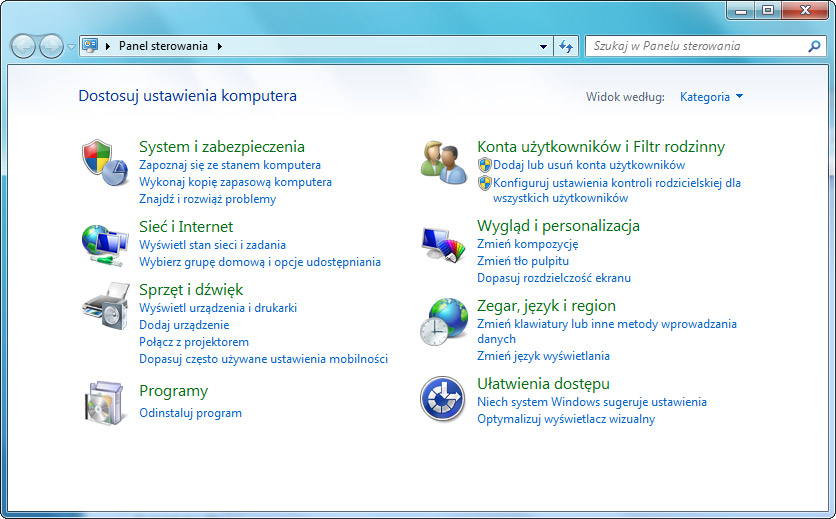Image resolution: width=836 pixels, height=519 pixels.
Task: Open Zapoznaj się ze stanem komputera
Action: click(230, 165)
